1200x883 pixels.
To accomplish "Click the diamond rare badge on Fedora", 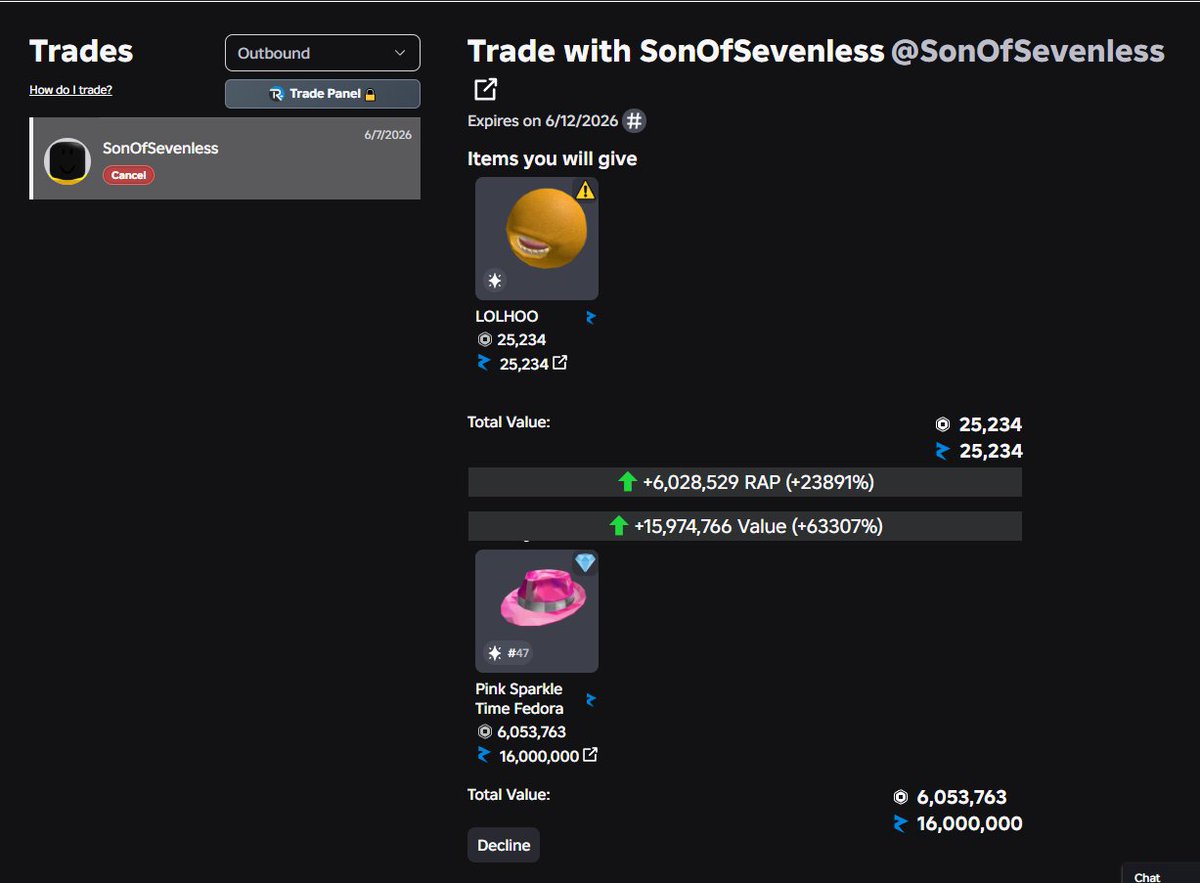I will pos(585,563).
